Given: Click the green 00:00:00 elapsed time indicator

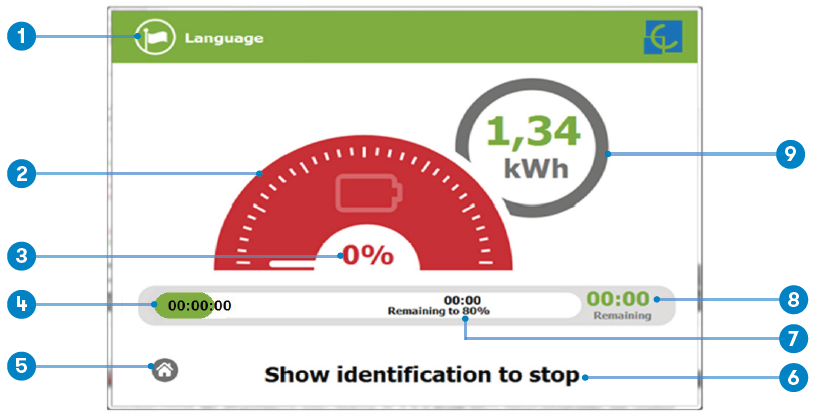Looking at the screenshot, I should pyautogui.click(x=188, y=305).
